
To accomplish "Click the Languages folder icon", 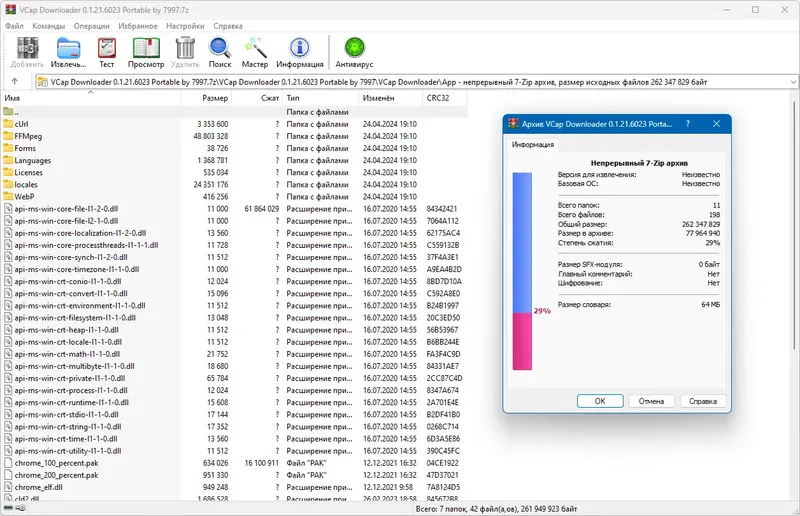I will (8, 160).
